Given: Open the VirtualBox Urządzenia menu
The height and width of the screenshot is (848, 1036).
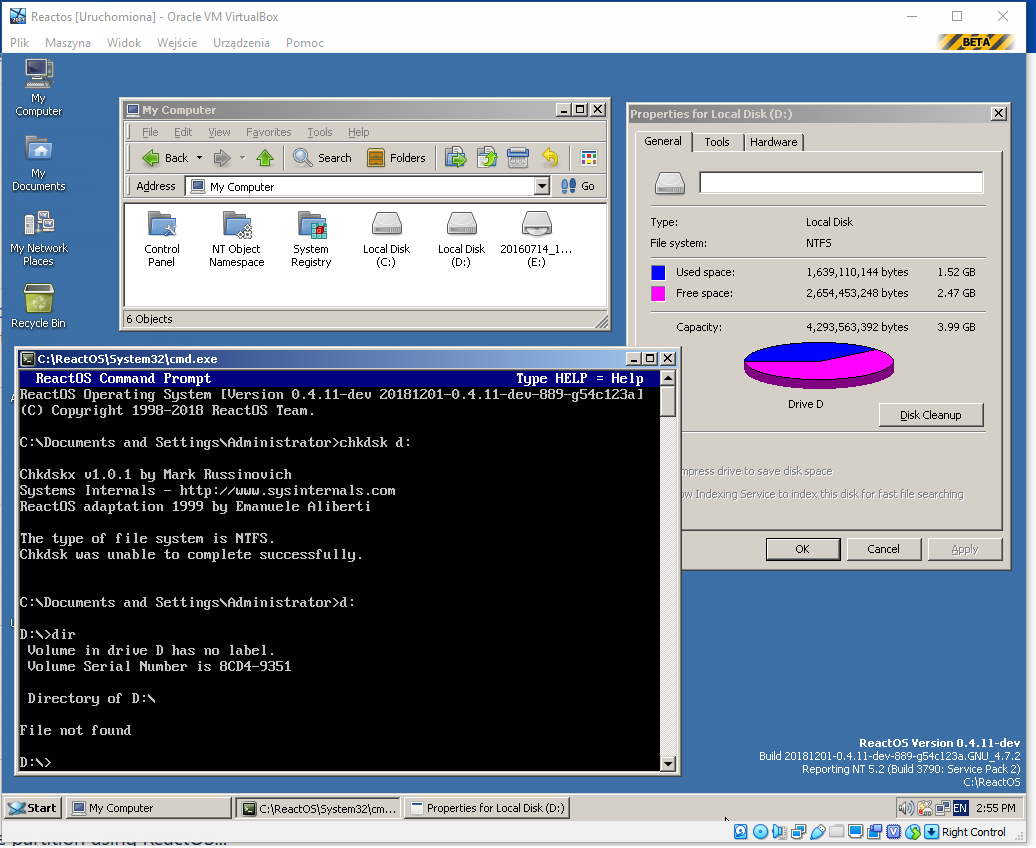Looking at the screenshot, I should point(241,43).
